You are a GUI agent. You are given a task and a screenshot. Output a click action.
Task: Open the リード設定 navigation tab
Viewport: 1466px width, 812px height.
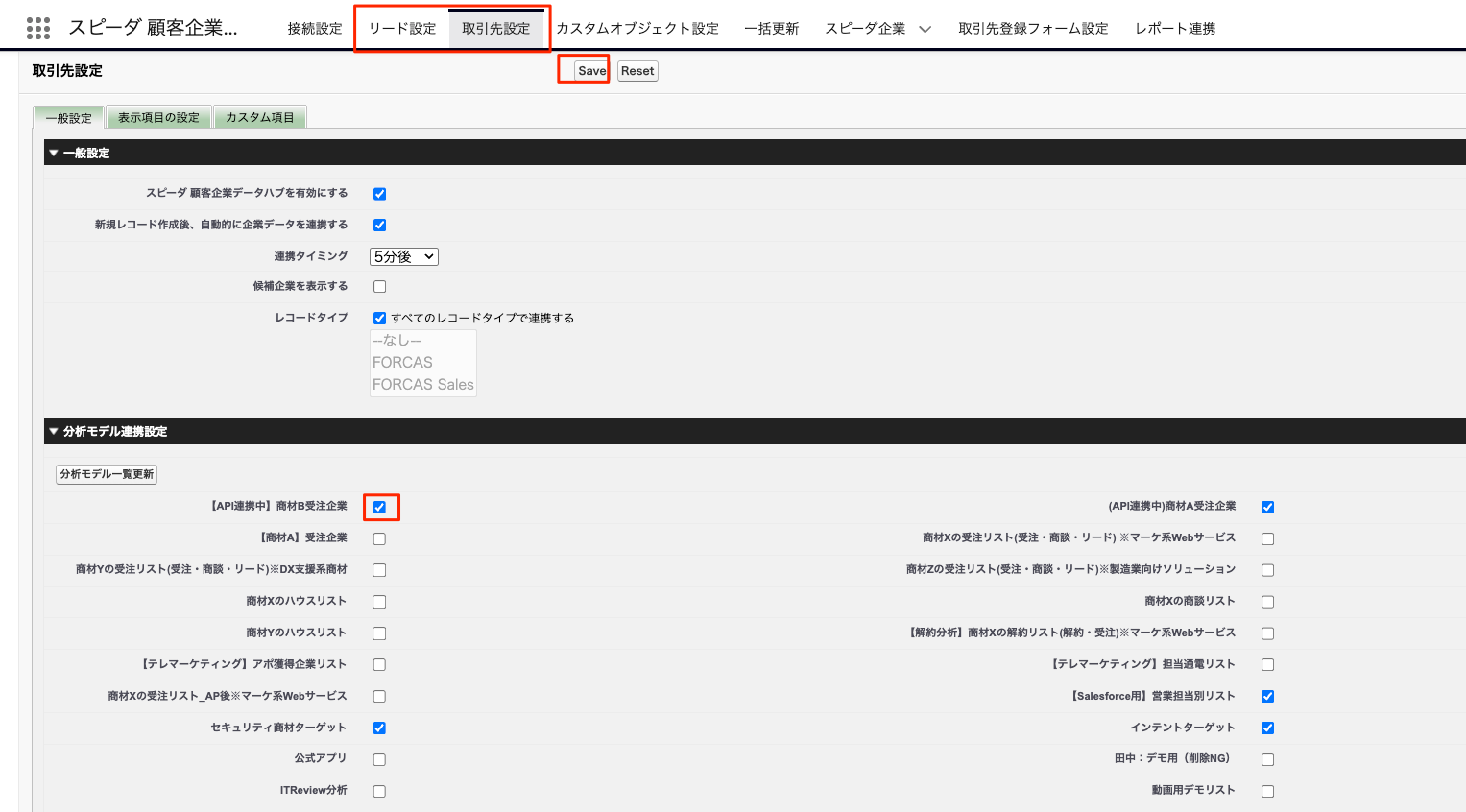[402, 29]
